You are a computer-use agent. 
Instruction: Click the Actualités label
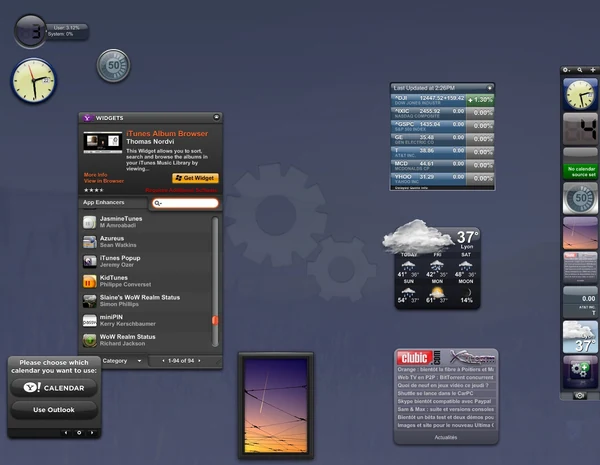coord(446,437)
